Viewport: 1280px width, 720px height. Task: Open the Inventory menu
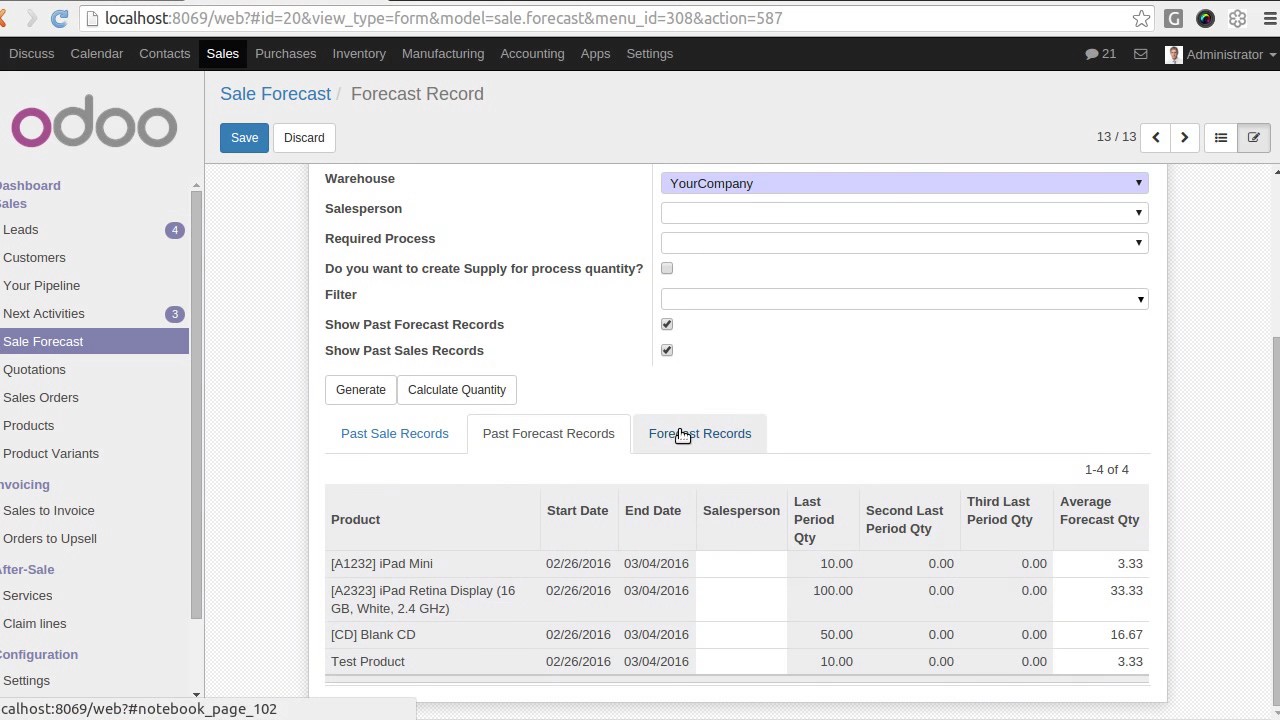(x=359, y=54)
